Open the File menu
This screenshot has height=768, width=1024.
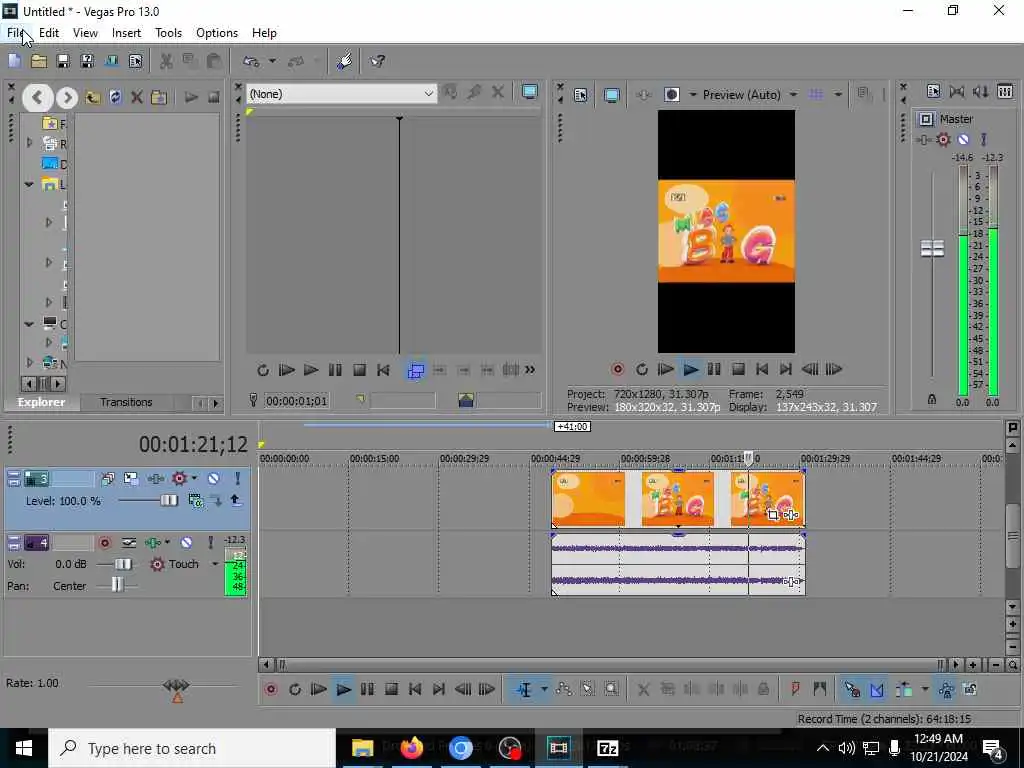[16, 33]
